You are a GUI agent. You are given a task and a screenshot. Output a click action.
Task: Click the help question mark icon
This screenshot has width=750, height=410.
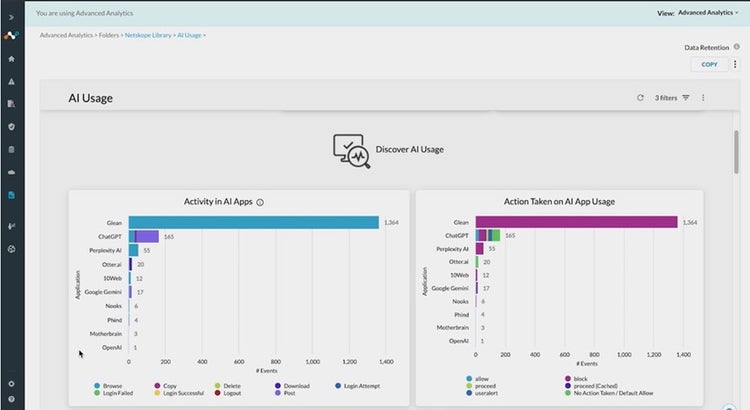point(11,399)
